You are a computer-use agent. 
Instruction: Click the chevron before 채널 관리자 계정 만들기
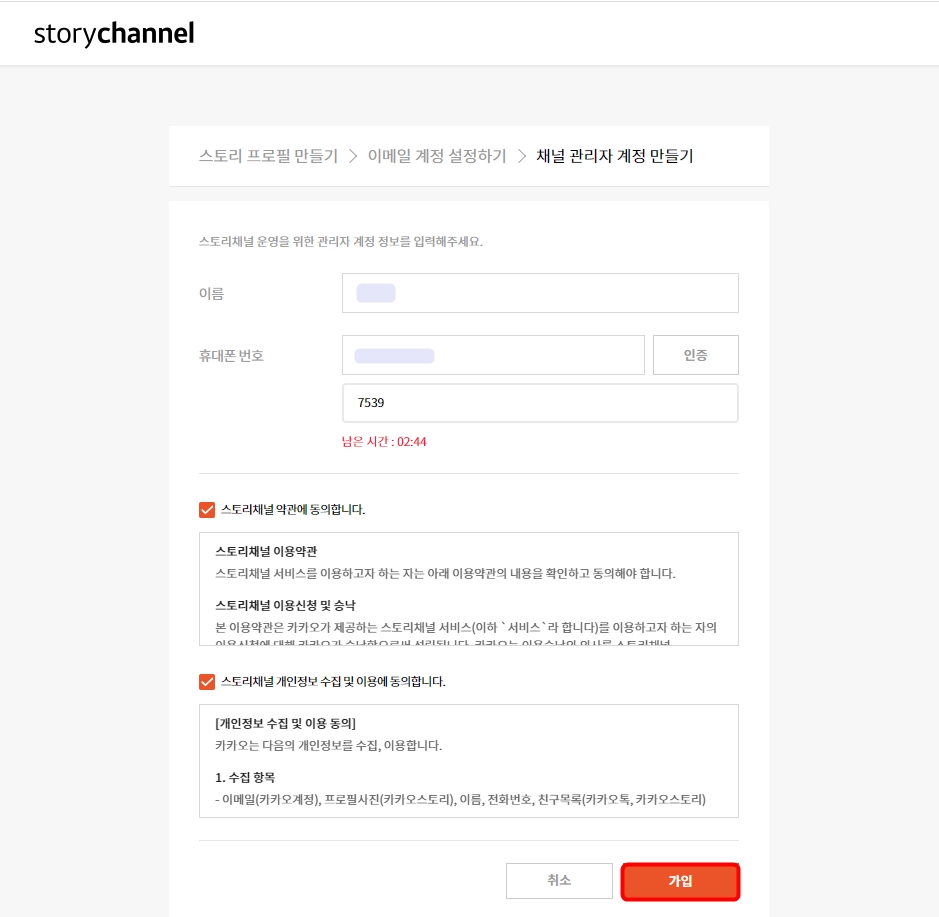coord(518,156)
